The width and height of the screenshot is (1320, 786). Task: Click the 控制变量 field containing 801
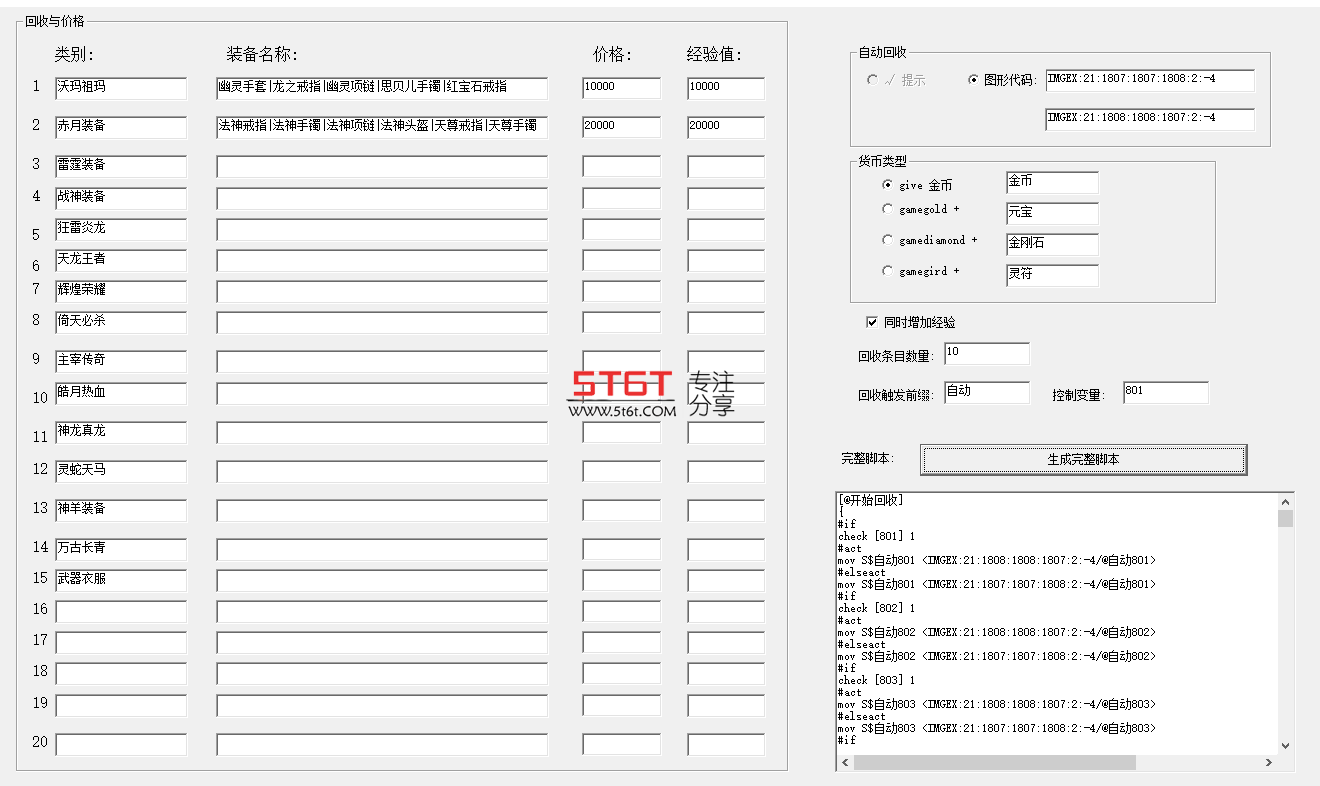pyautogui.click(x=1165, y=393)
